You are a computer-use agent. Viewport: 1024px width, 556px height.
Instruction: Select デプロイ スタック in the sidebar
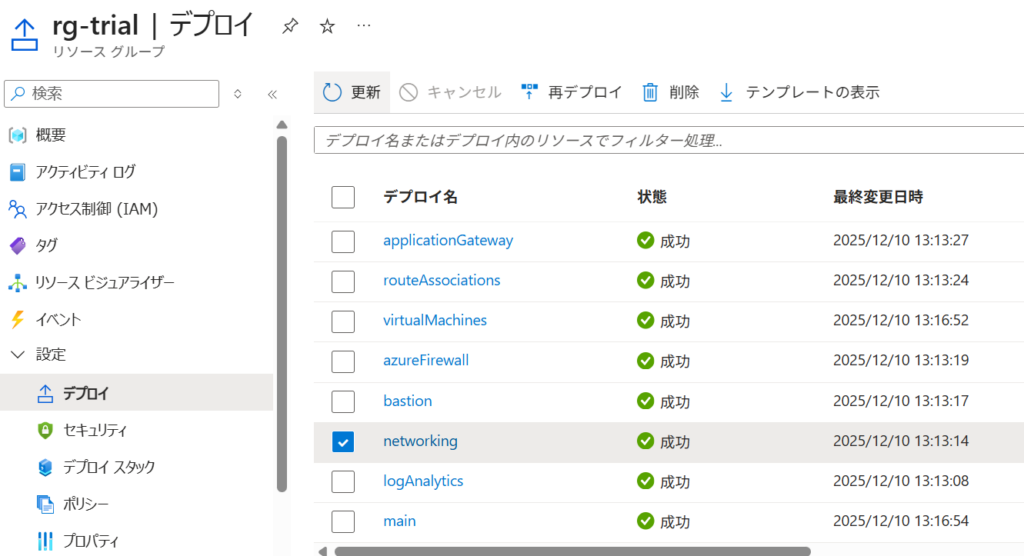(108, 467)
